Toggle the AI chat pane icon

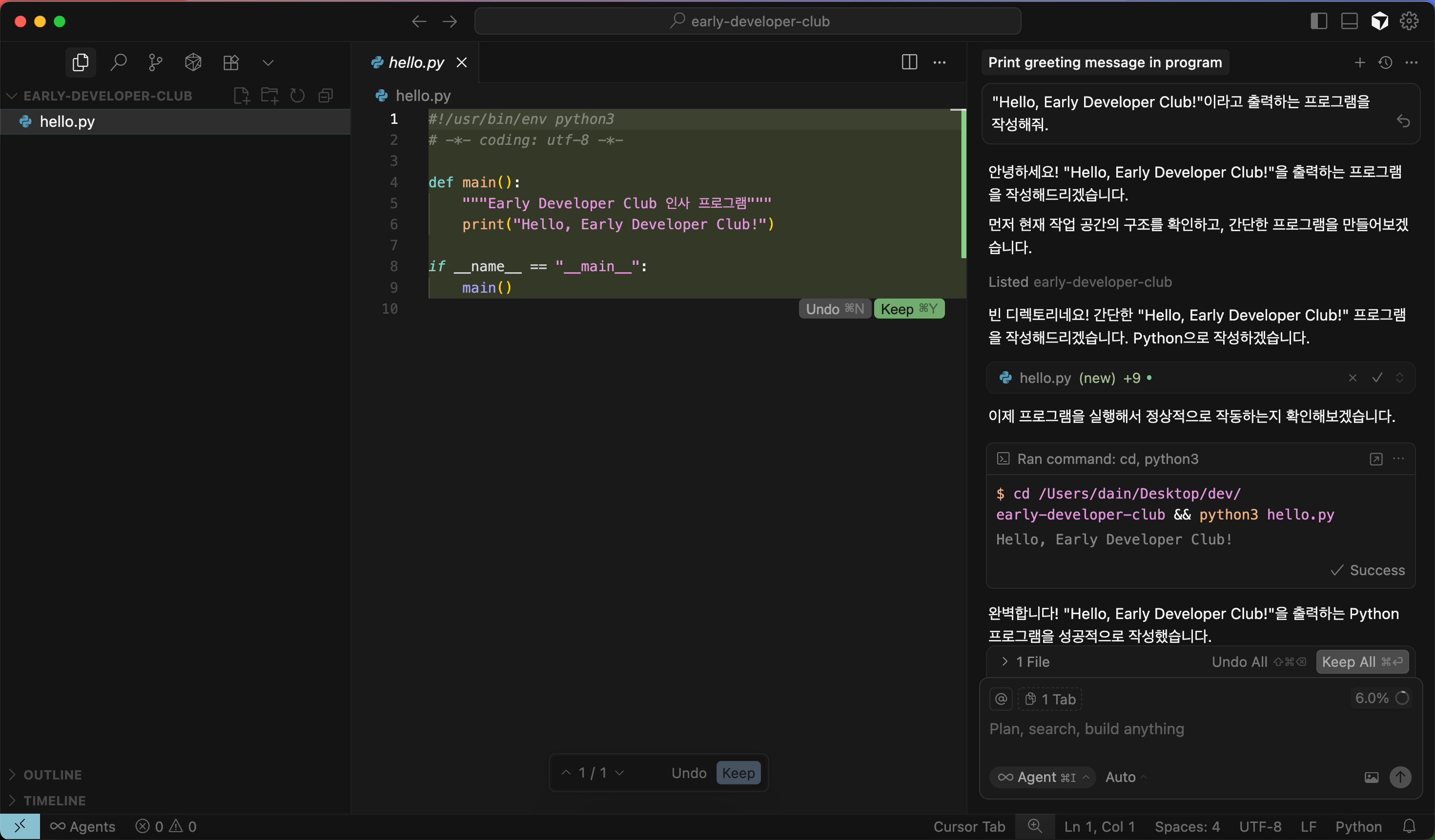tap(1379, 21)
